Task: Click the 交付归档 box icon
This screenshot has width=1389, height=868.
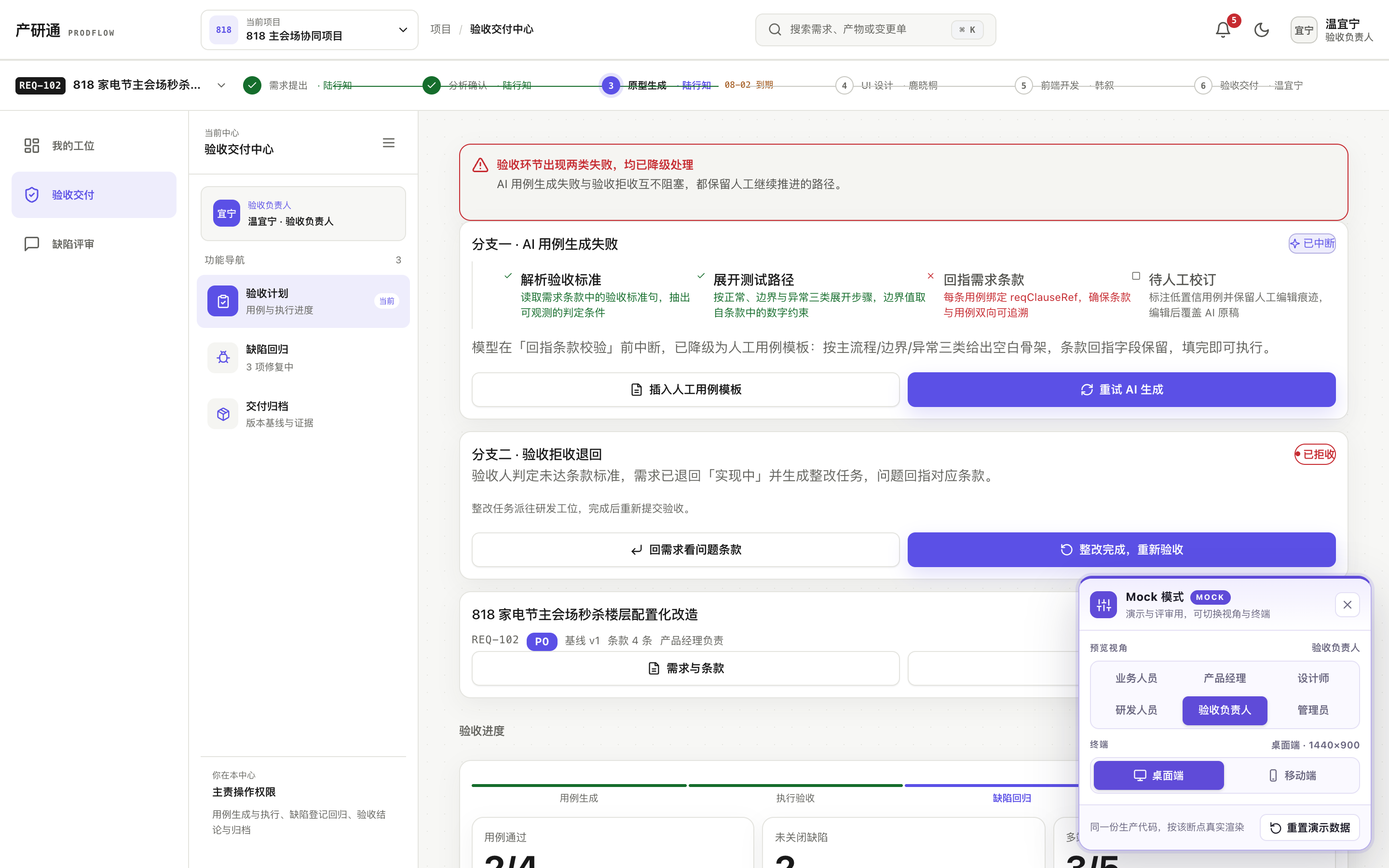Action: click(223, 414)
